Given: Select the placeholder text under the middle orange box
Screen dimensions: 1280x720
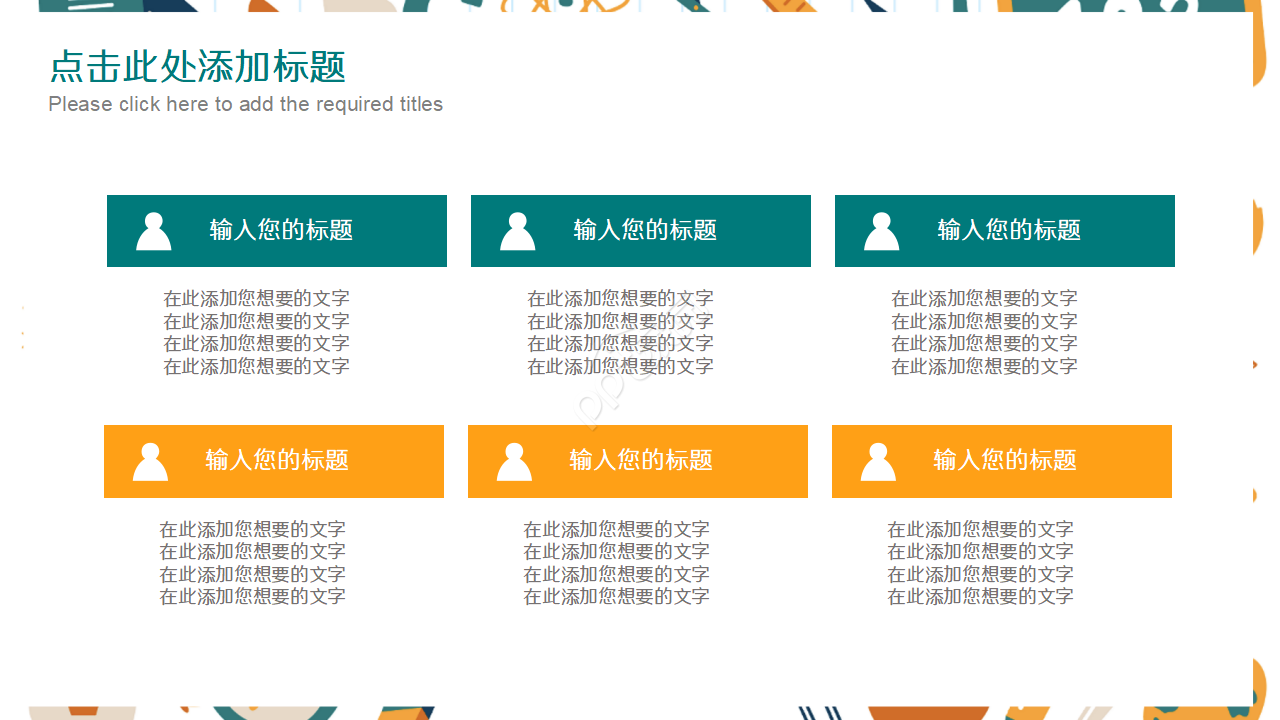Looking at the screenshot, I should tap(615, 563).
